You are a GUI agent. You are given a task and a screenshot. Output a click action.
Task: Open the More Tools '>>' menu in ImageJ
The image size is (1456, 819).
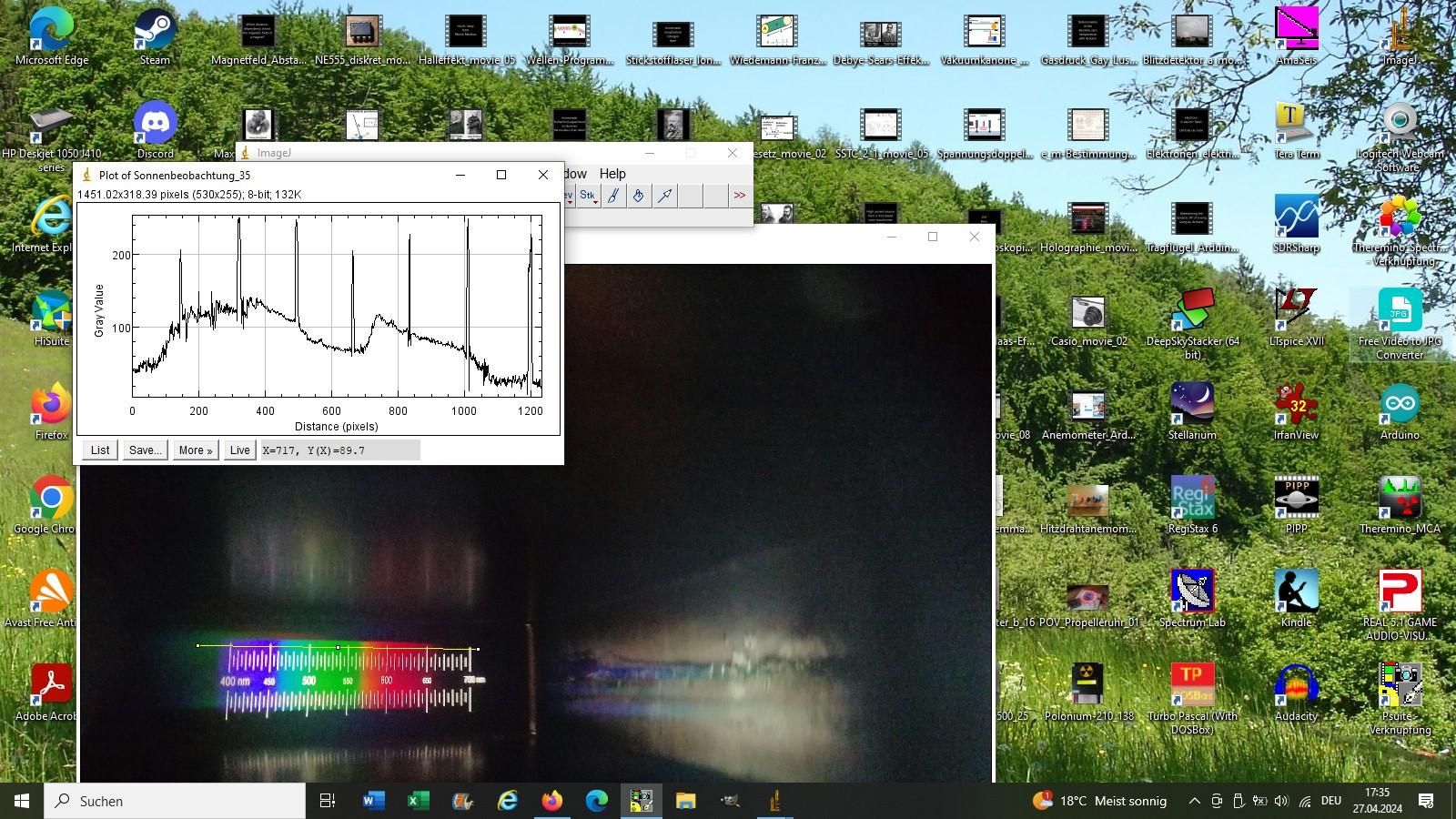739,196
